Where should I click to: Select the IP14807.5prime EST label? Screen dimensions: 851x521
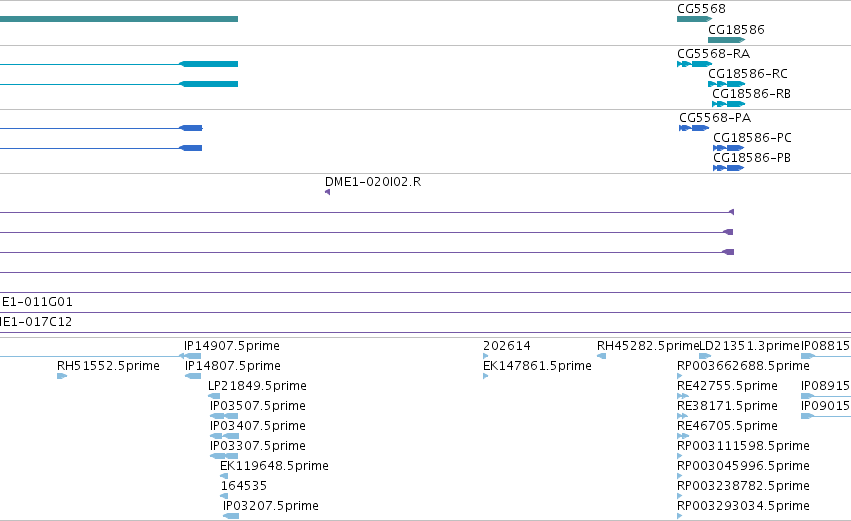pyautogui.click(x=233, y=366)
